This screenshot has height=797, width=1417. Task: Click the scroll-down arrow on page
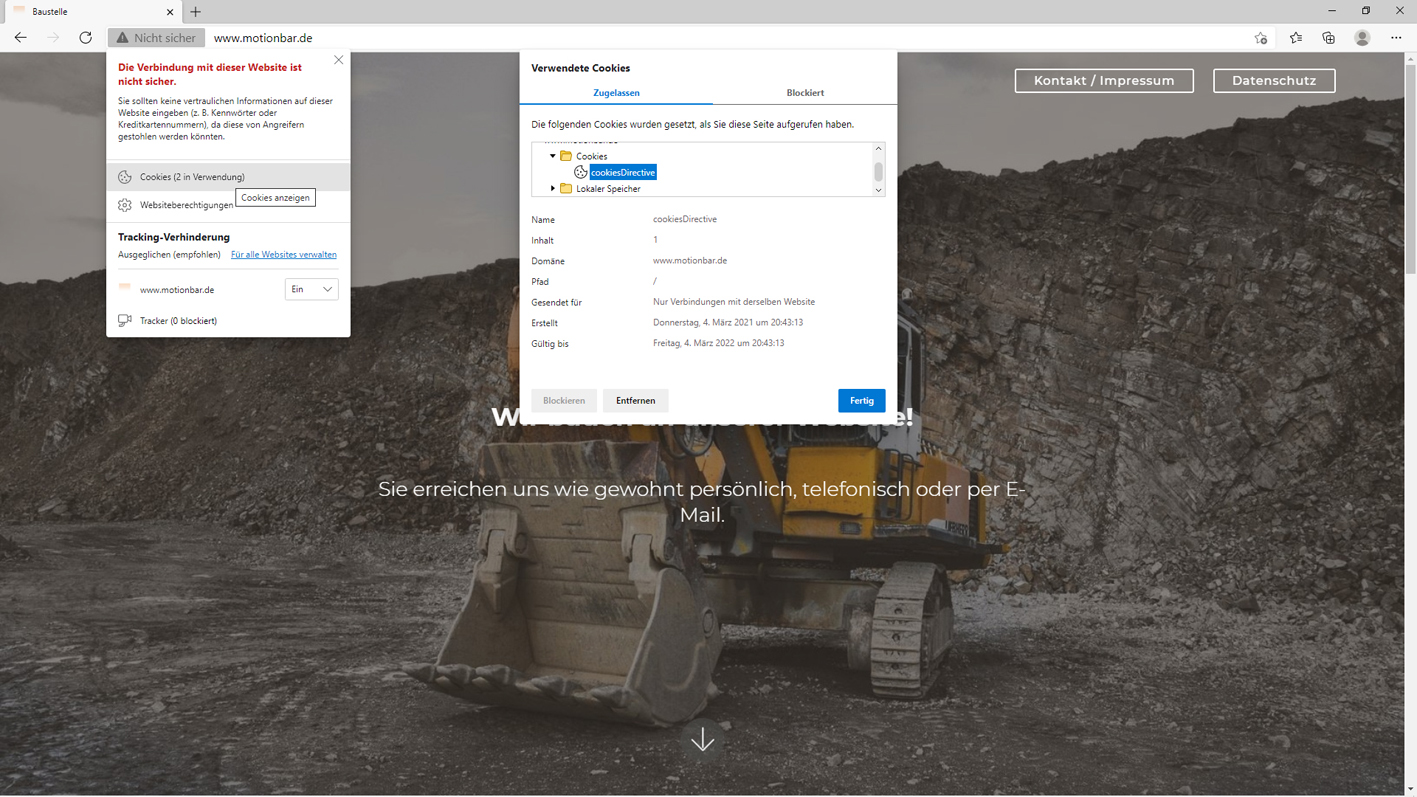(702, 739)
